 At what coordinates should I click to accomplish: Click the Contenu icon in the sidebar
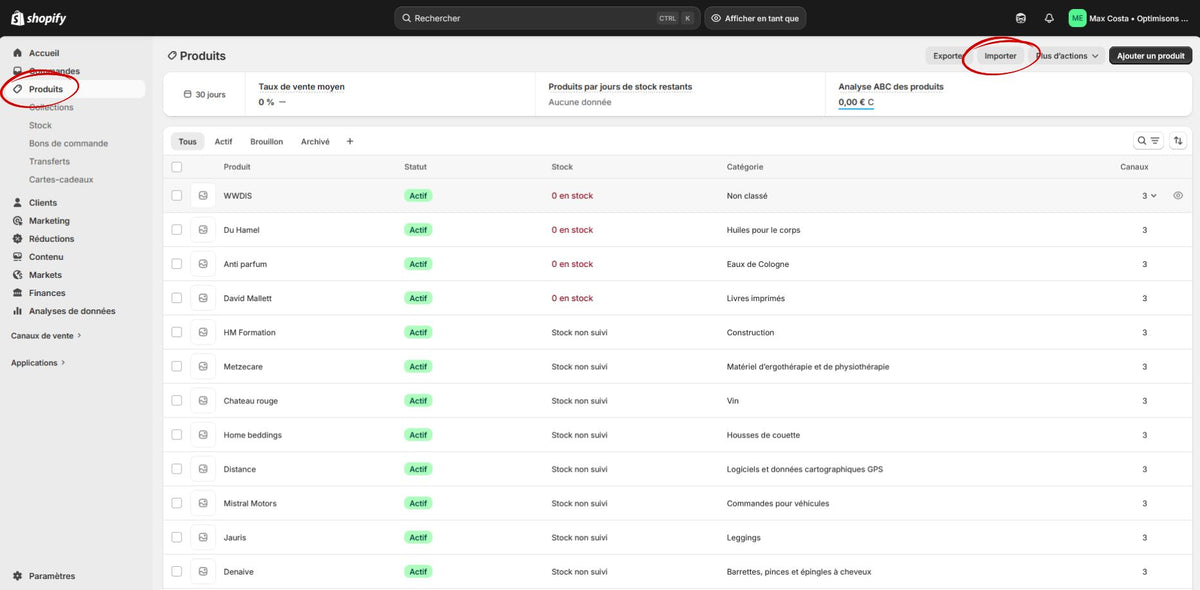(18, 257)
